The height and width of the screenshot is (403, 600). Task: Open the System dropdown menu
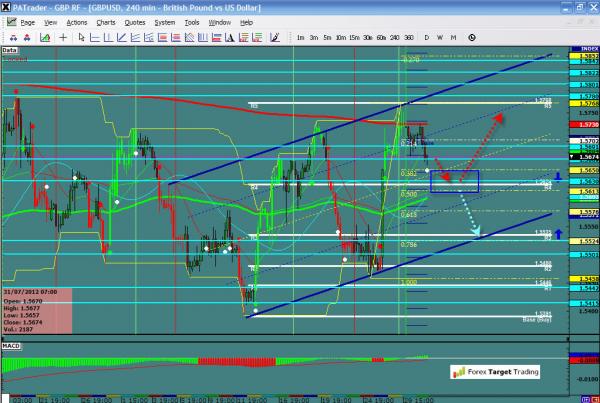click(164, 21)
